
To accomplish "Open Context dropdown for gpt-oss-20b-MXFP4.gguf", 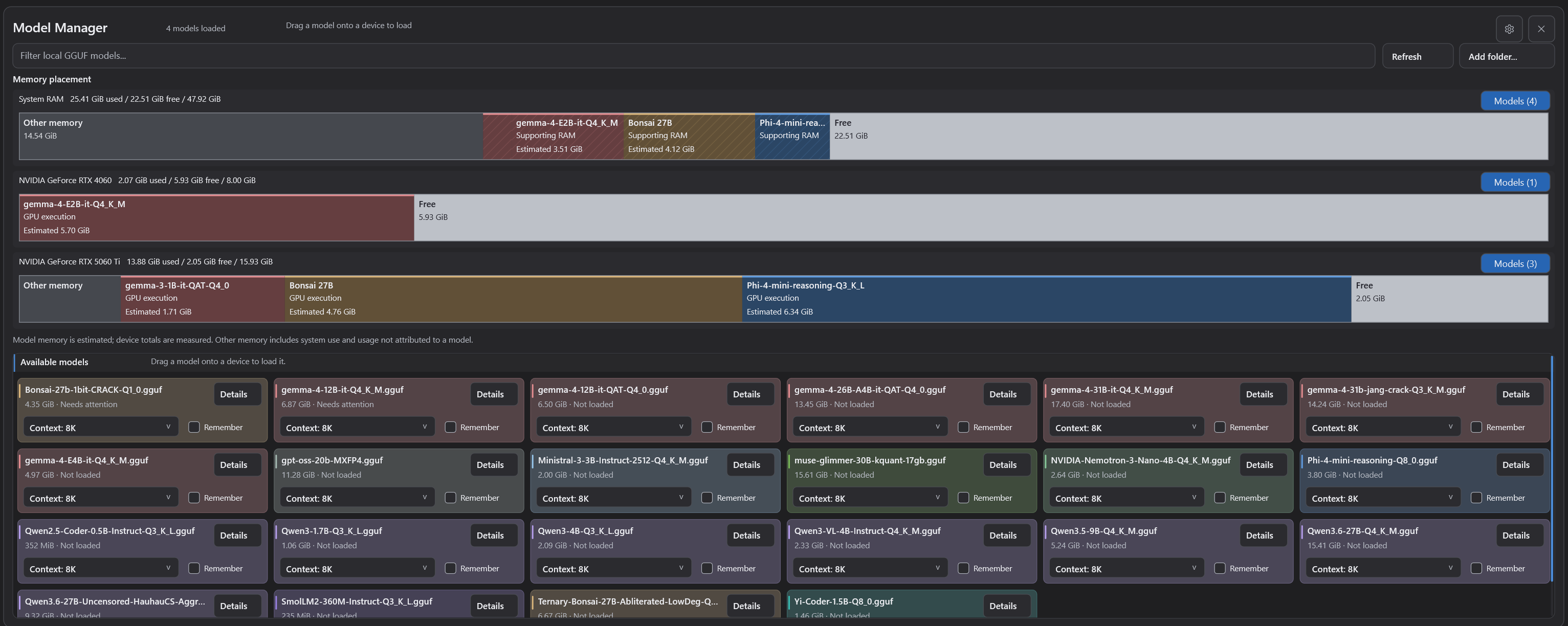I will (x=357, y=498).
